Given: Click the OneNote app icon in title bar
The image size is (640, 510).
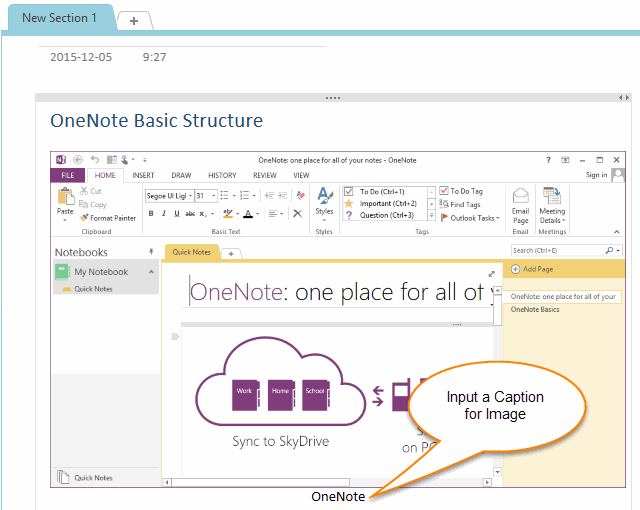Looking at the screenshot, I should tap(61, 160).
